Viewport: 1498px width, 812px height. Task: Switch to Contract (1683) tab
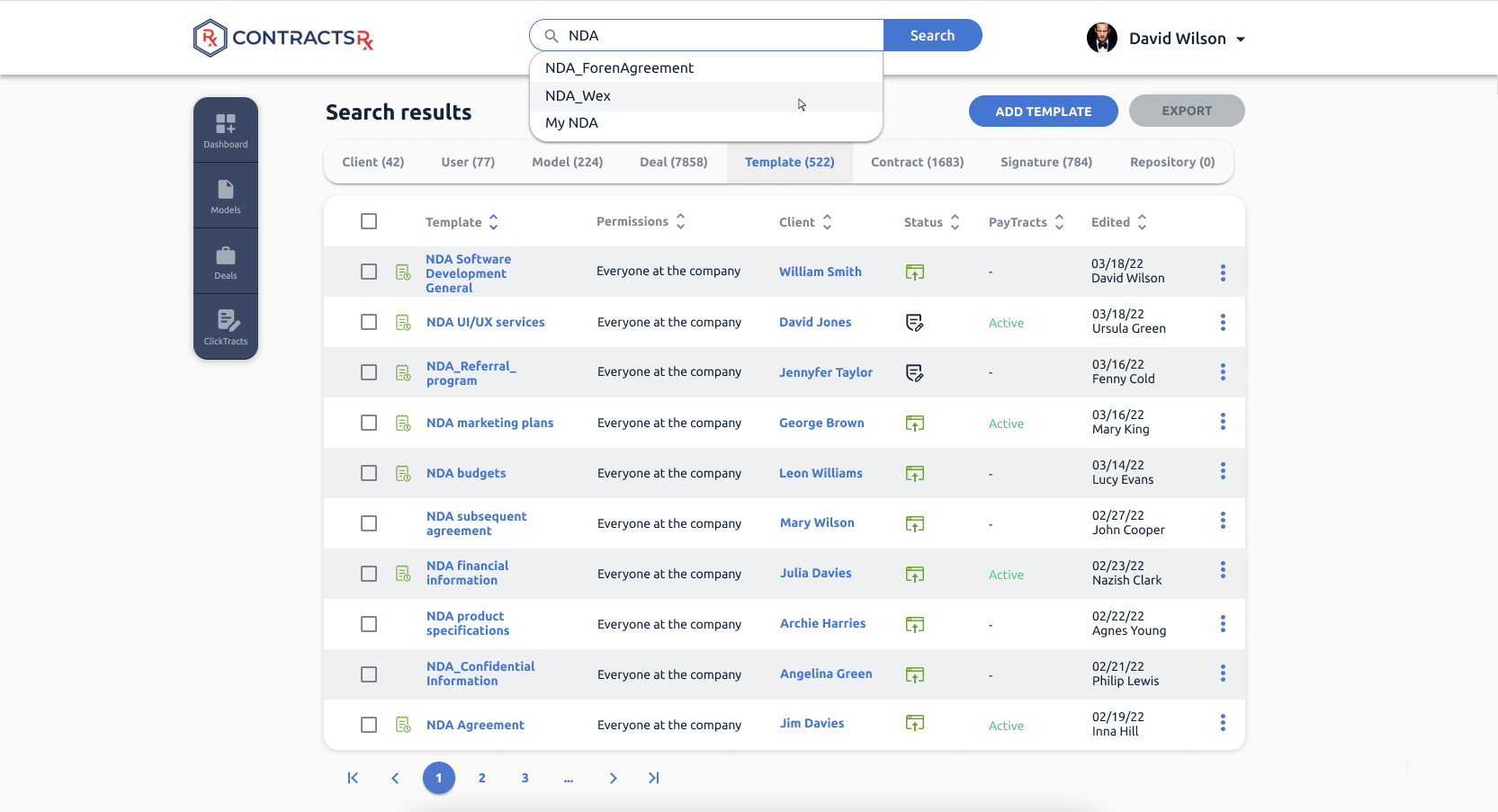pos(918,162)
